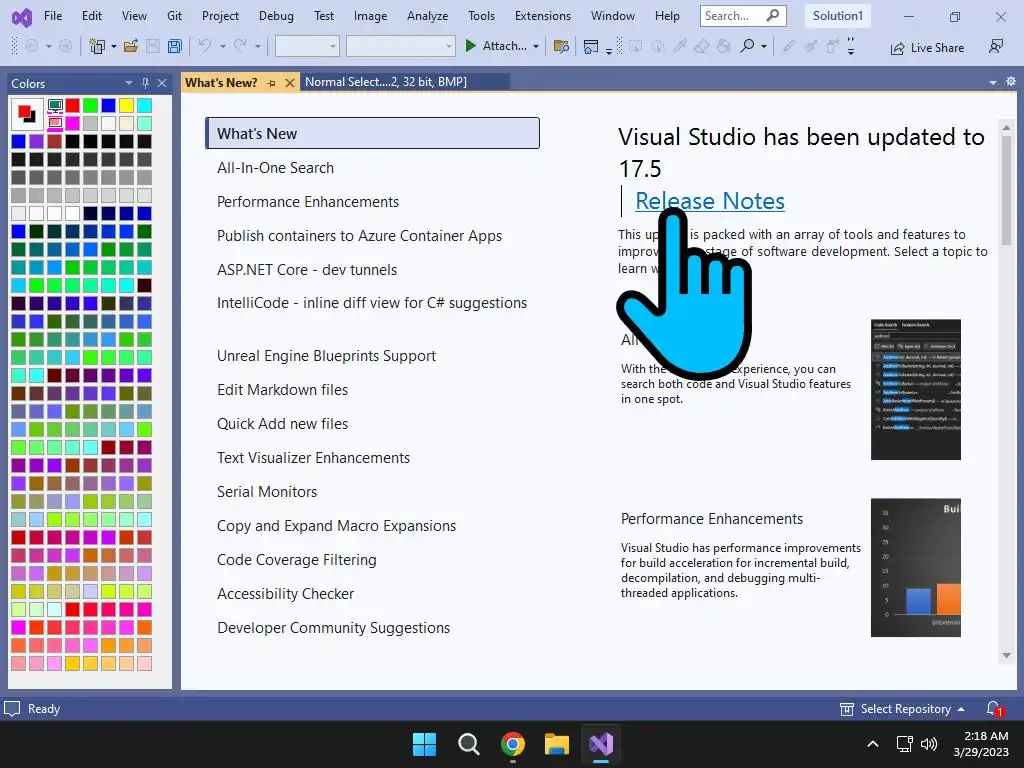Image resolution: width=1024 pixels, height=768 pixels.
Task: Open the Git menu
Action: [174, 16]
